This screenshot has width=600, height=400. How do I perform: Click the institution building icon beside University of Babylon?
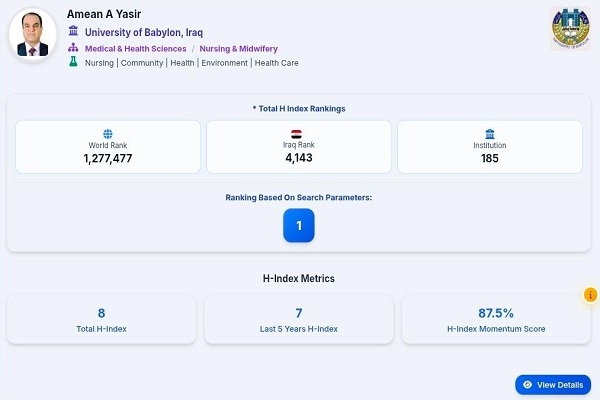(x=73, y=31)
